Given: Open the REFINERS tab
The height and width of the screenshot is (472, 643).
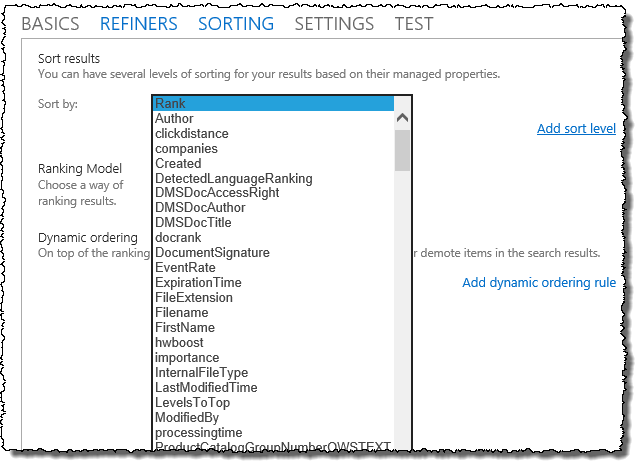Looking at the screenshot, I should coord(139,24).
